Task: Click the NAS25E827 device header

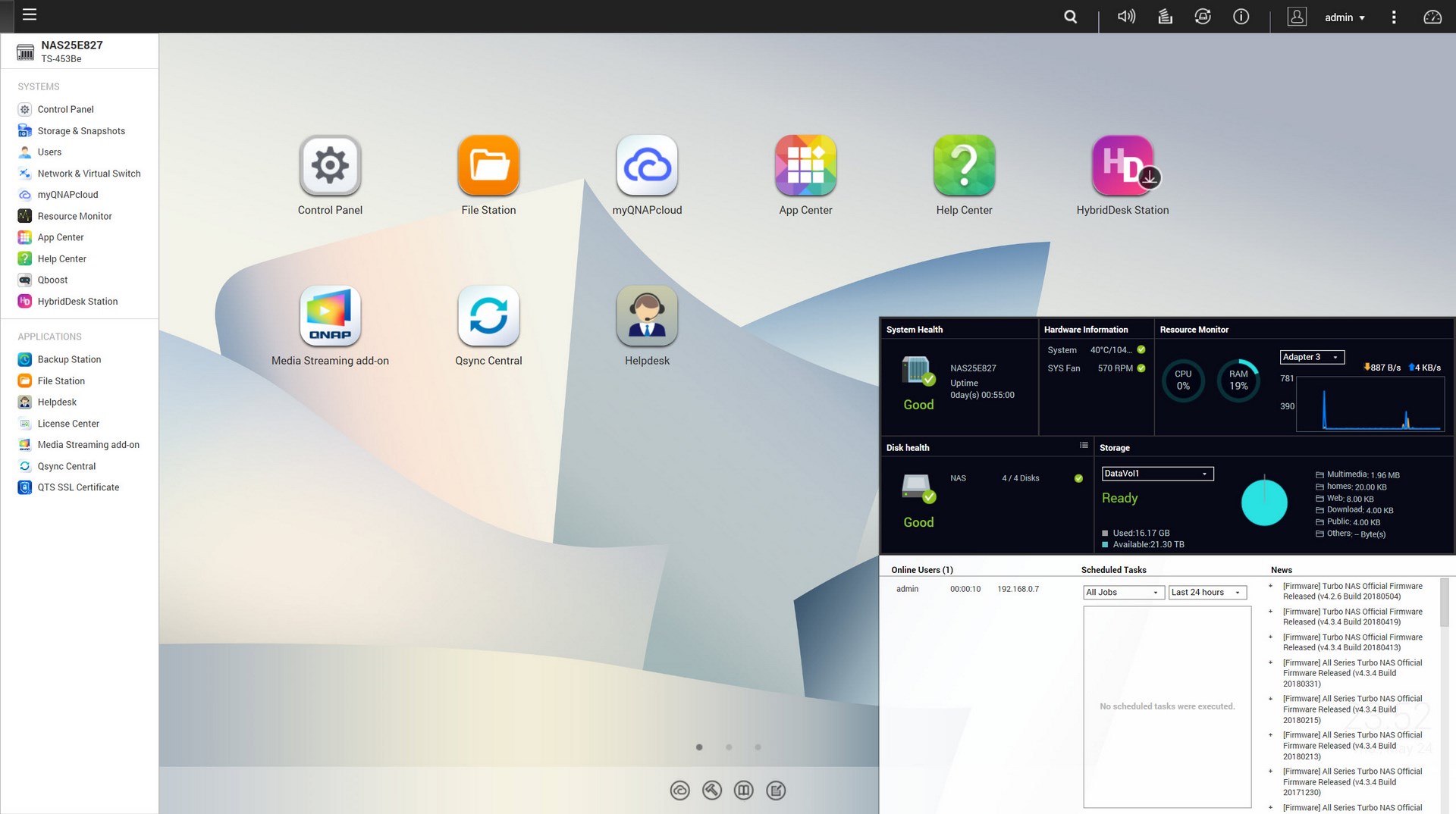Action: point(80,51)
